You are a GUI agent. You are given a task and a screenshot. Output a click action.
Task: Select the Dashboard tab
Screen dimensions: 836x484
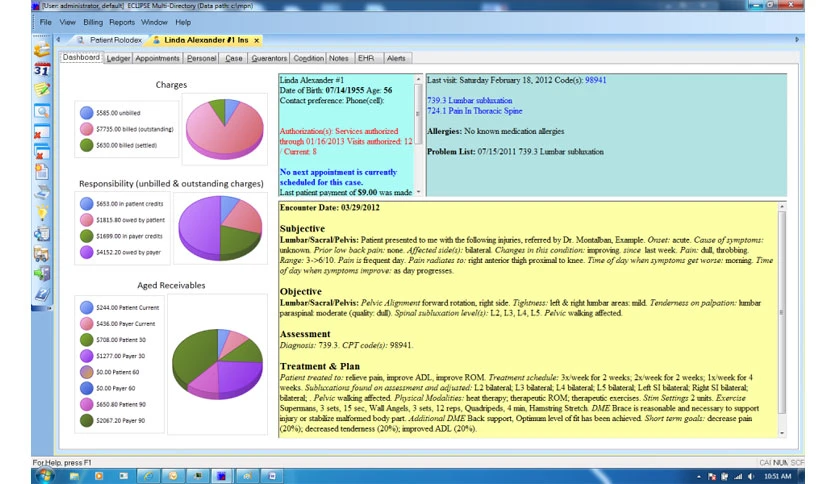point(81,57)
